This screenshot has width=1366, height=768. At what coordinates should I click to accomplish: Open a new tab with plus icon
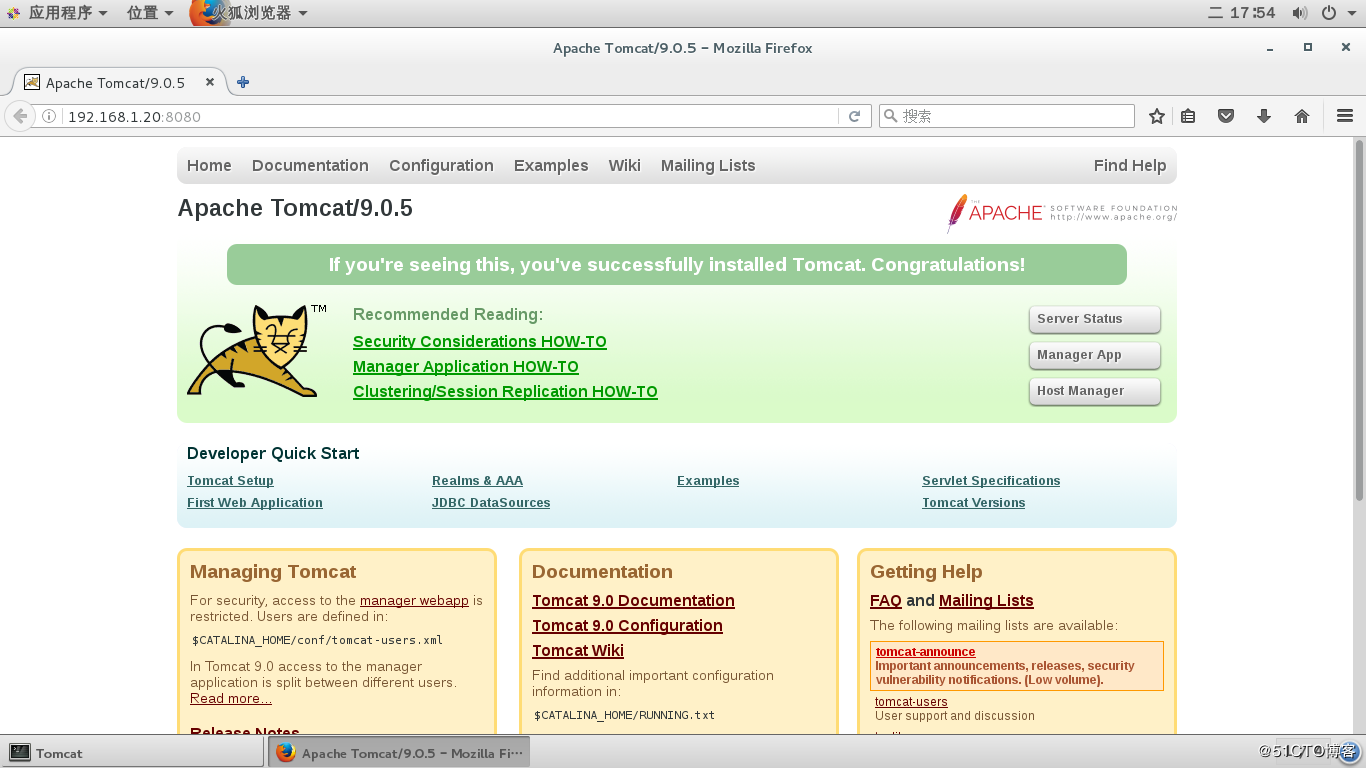click(243, 82)
